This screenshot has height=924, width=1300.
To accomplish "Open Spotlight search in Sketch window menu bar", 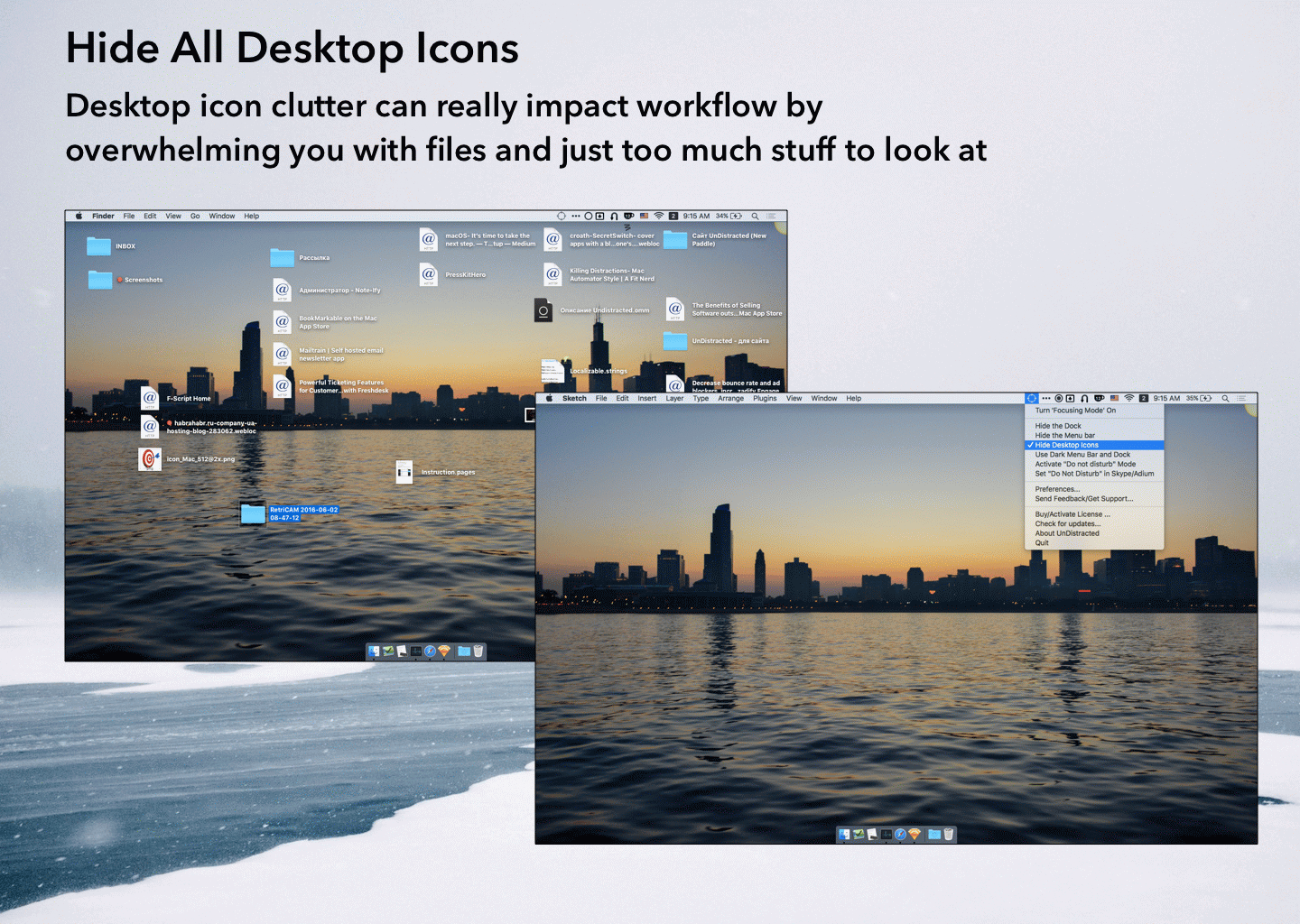I will click(x=1225, y=398).
